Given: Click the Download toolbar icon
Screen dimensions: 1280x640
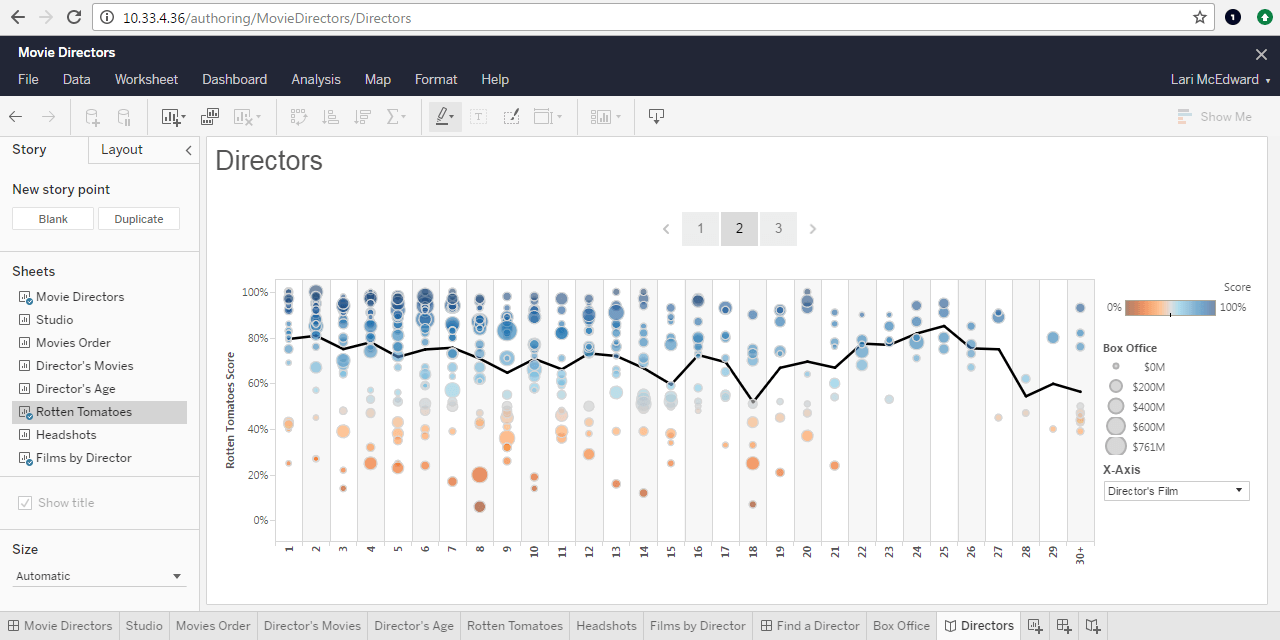Looking at the screenshot, I should click(656, 117).
